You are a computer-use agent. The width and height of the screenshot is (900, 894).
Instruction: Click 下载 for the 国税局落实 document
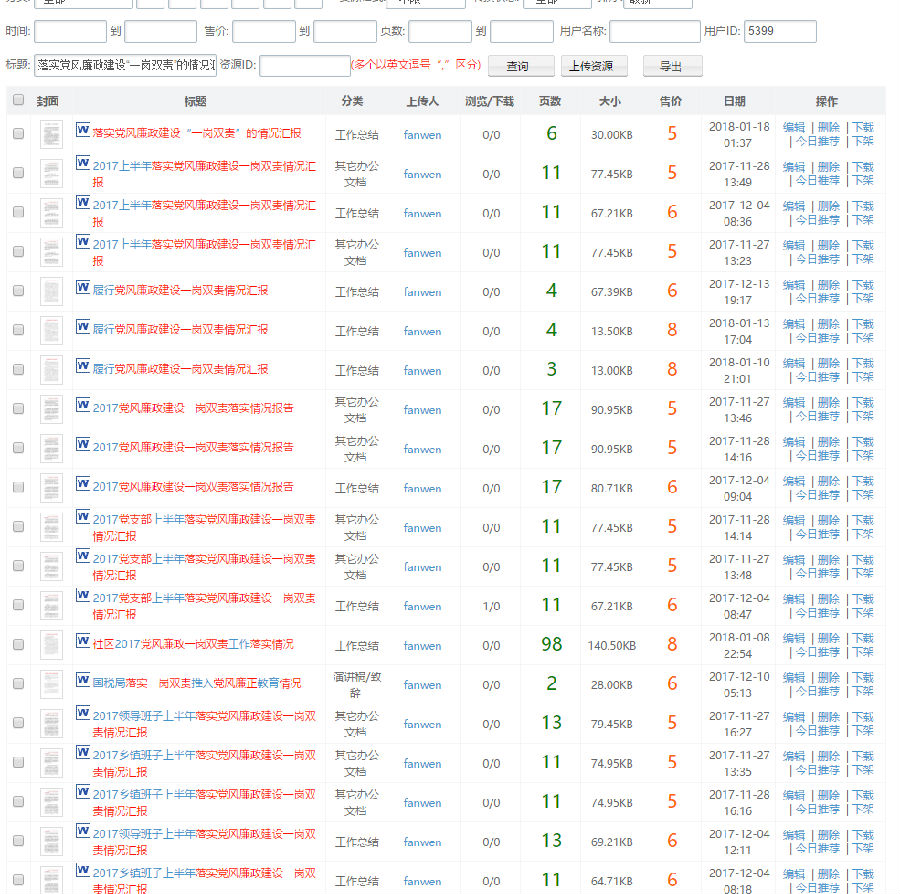(862, 677)
